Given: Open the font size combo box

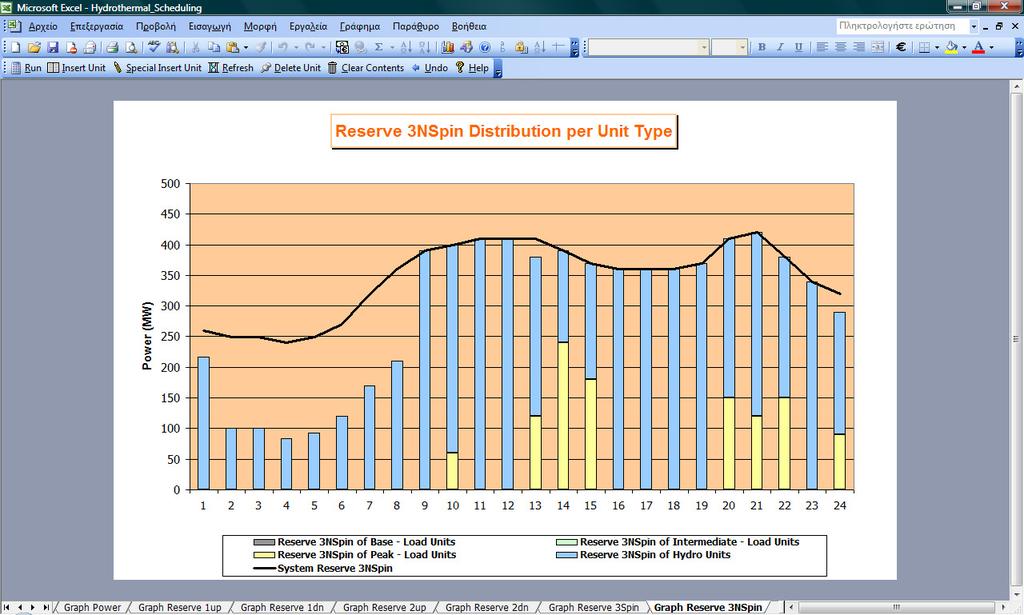Looking at the screenshot, I should tap(729, 47).
